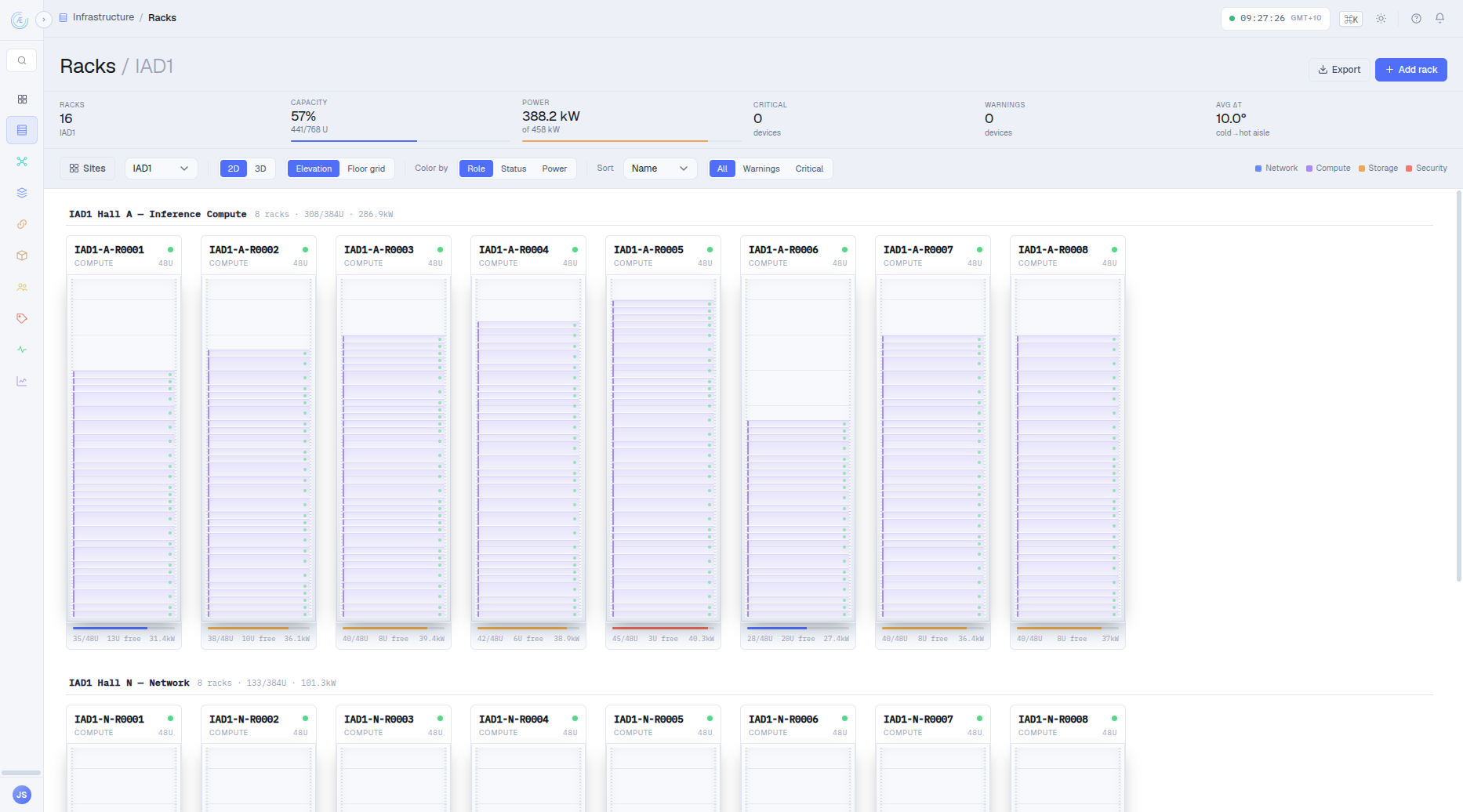Screen dimensions: 1463x812
Task: Open the Sort by Name dropdown
Action: pyautogui.click(x=659, y=169)
